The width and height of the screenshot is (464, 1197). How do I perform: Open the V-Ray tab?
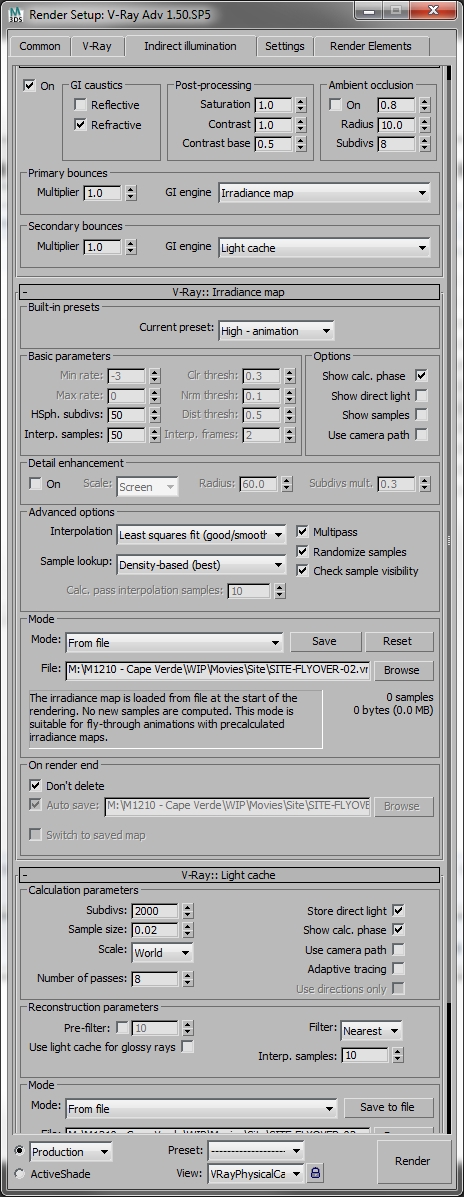(97, 46)
